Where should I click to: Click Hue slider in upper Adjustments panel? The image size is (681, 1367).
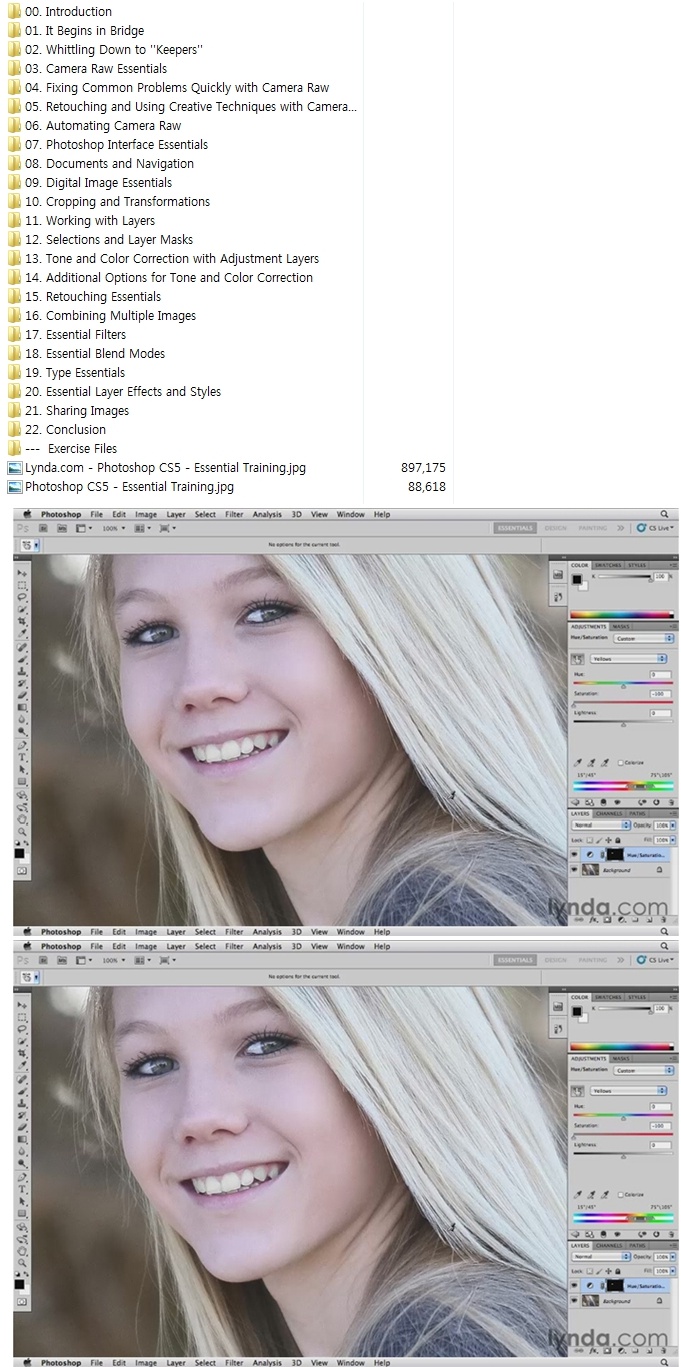[623, 683]
